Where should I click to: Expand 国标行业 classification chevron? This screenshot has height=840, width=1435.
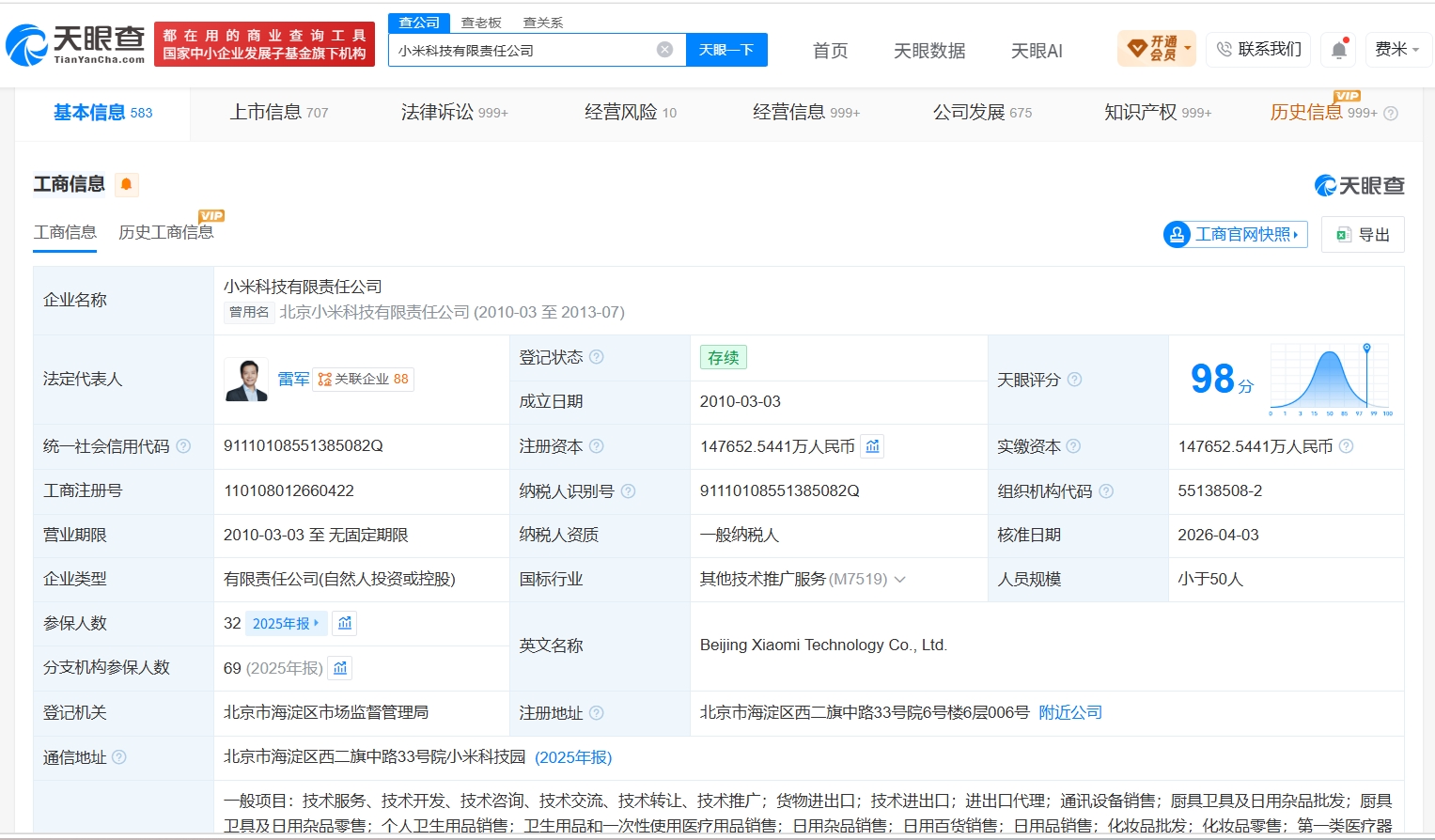[x=900, y=580]
